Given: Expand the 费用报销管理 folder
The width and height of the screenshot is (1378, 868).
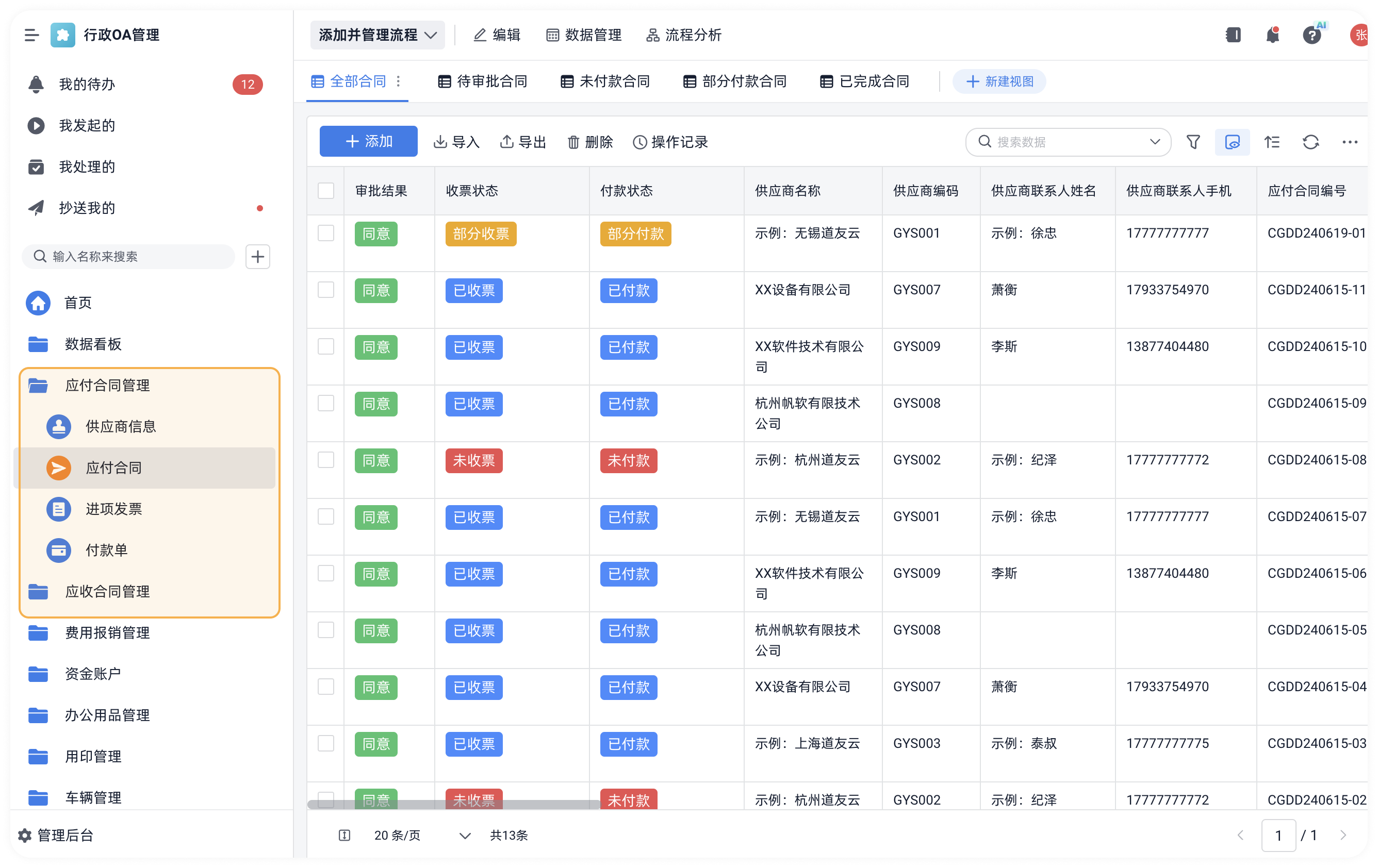Looking at the screenshot, I should point(107,633).
